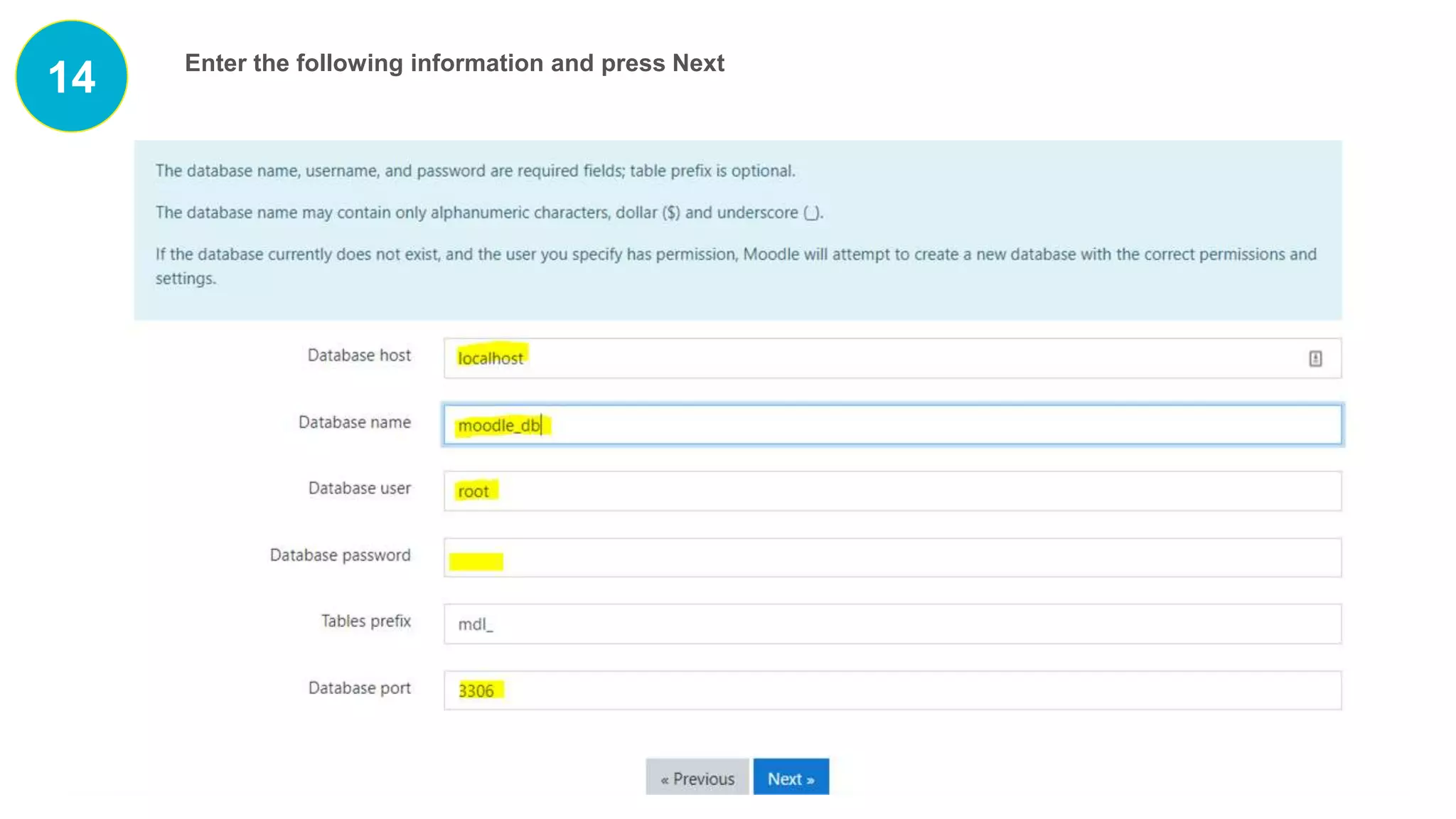Image resolution: width=1456 pixels, height=819 pixels.
Task: Click the 'Database user' label
Action: click(360, 488)
